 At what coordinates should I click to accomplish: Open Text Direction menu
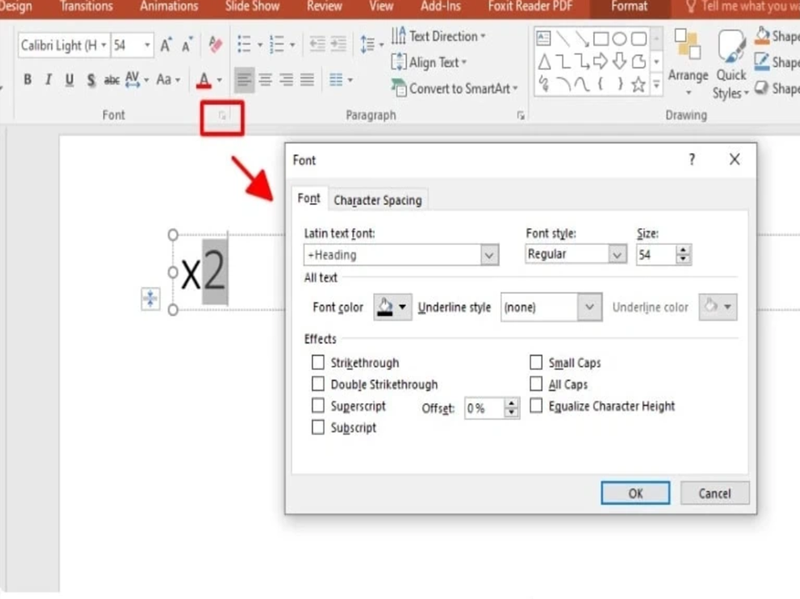click(439, 36)
